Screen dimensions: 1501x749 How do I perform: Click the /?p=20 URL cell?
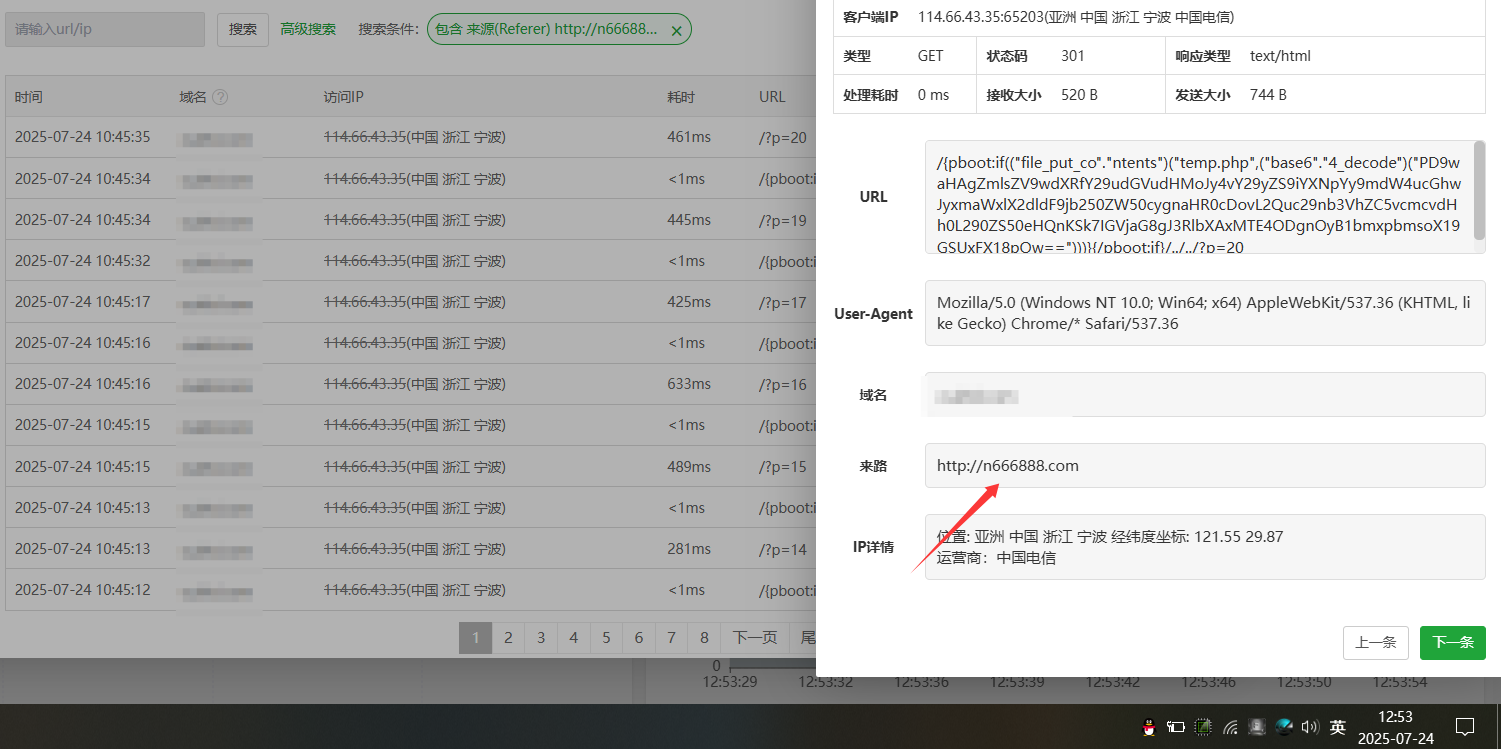[783, 137]
